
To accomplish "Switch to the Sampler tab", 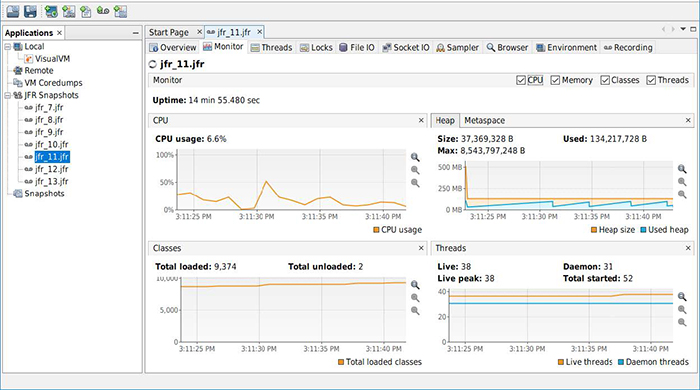I will [x=457, y=47].
